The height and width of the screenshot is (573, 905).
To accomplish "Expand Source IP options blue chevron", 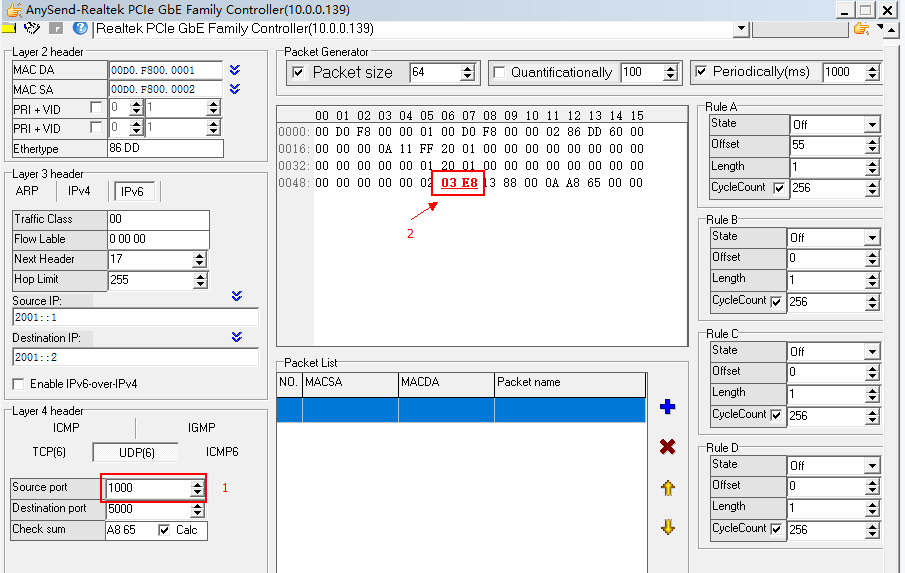I will coord(237,296).
